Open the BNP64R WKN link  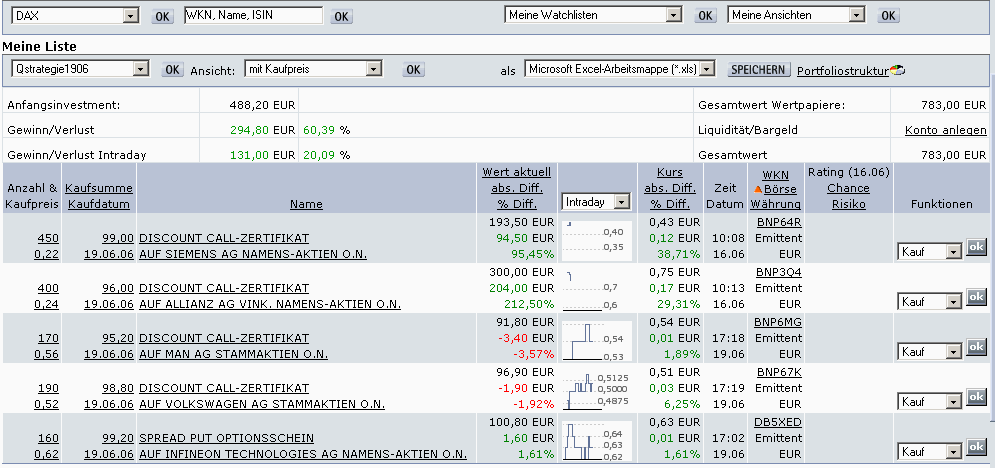779,222
